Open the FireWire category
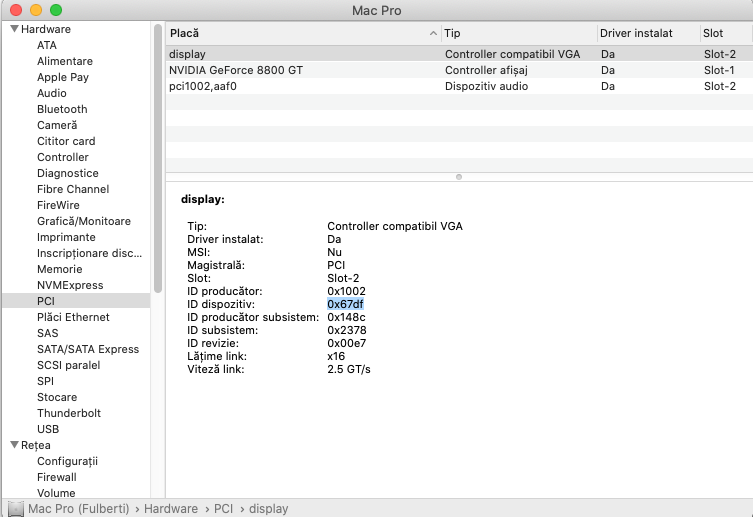The width and height of the screenshot is (753, 517). (58, 205)
